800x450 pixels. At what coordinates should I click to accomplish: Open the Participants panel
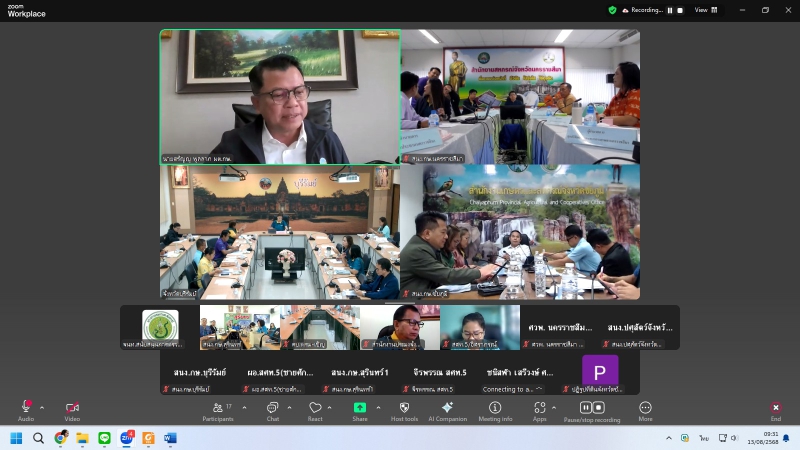pos(218,411)
